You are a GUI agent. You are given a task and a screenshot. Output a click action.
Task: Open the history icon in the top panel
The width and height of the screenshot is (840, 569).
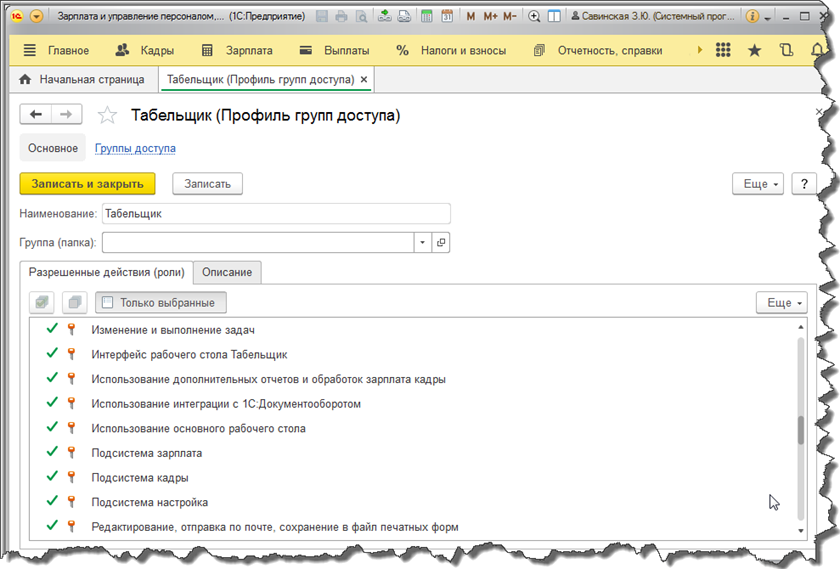click(786, 51)
